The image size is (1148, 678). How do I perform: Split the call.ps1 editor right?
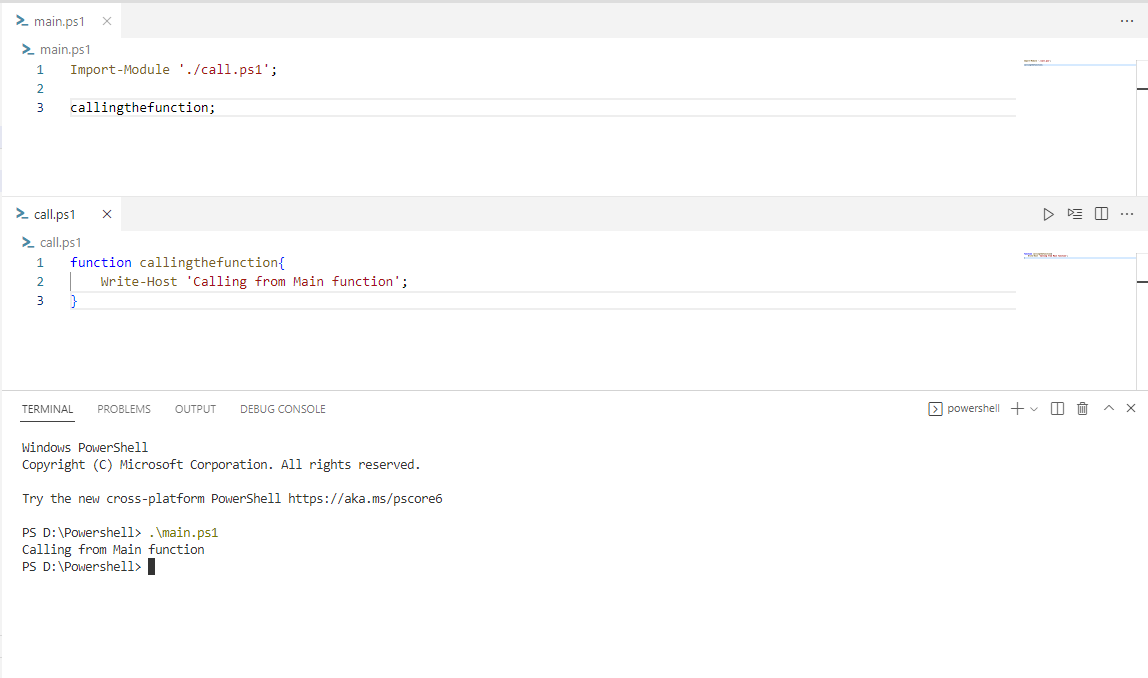point(1101,214)
